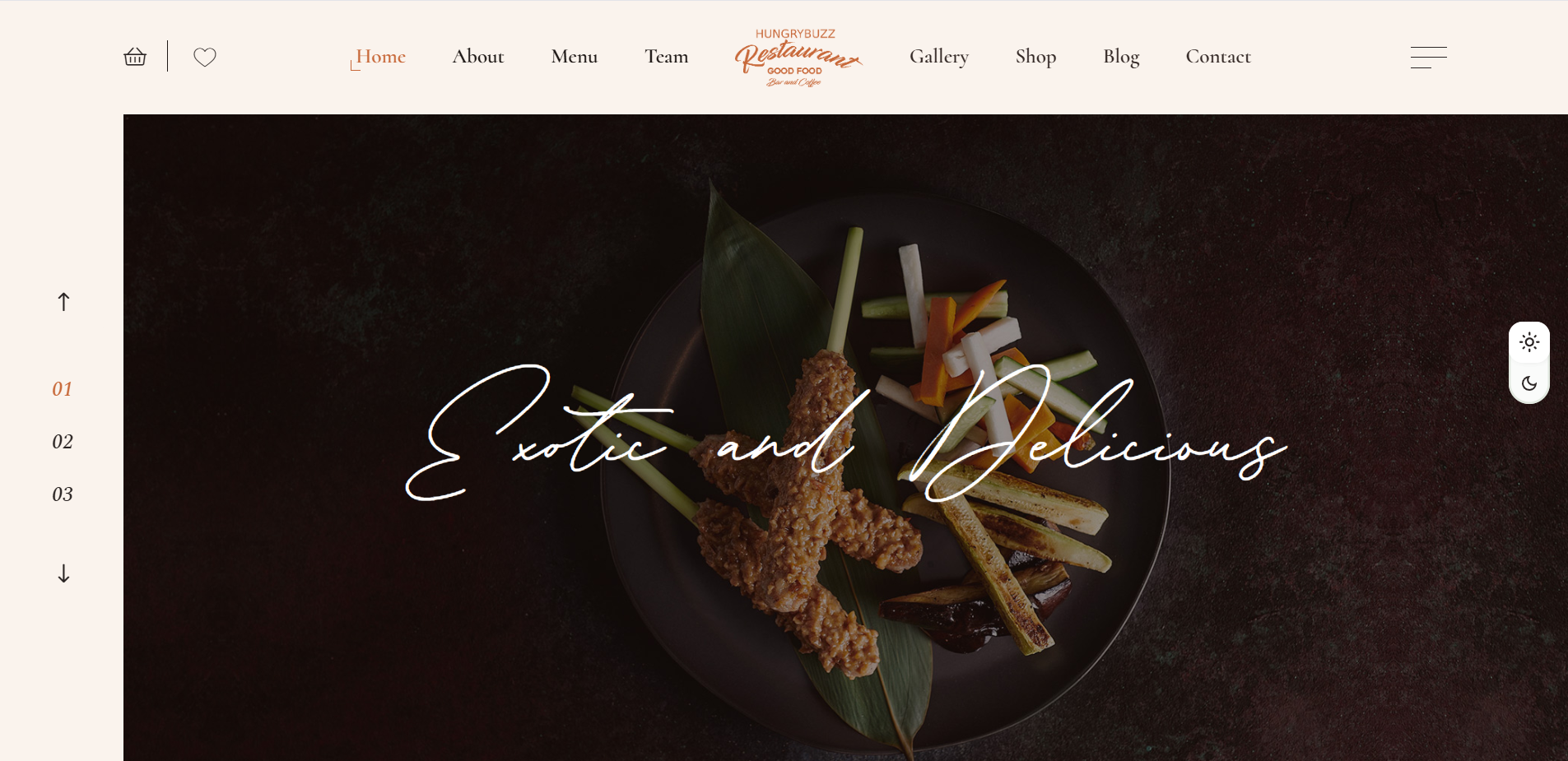Open the Contact navigation link
This screenshot has width=1568, height=761.
1218,57
